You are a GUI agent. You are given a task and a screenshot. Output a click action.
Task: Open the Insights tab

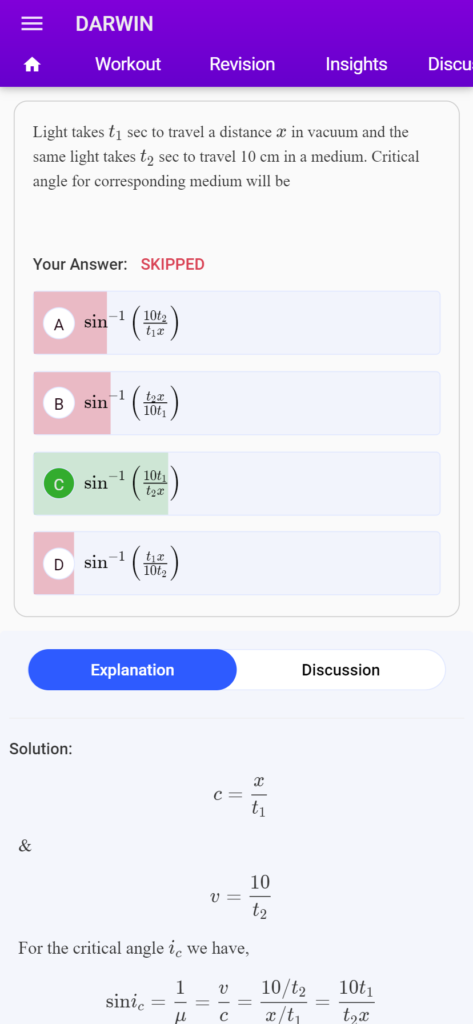(x=356, y=64)
